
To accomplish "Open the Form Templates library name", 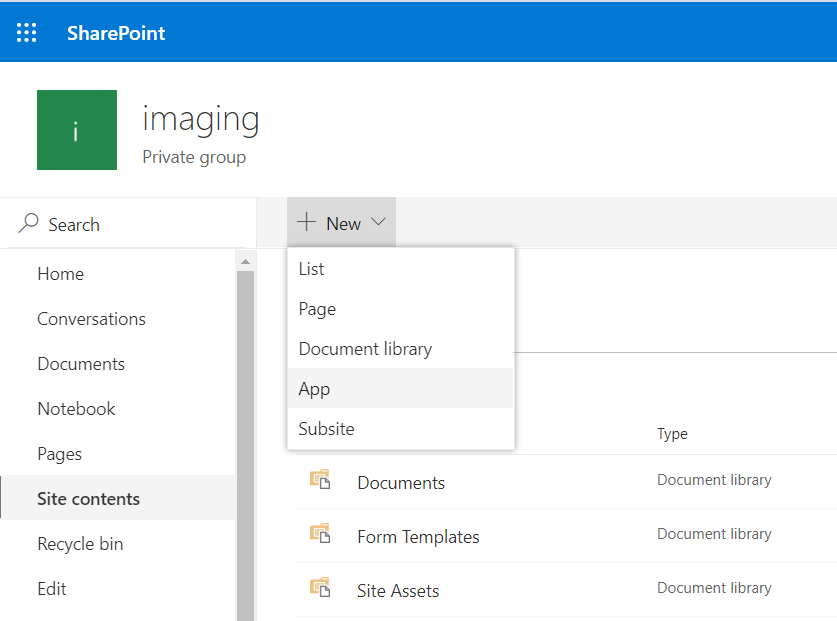I will tap(418, 537).
